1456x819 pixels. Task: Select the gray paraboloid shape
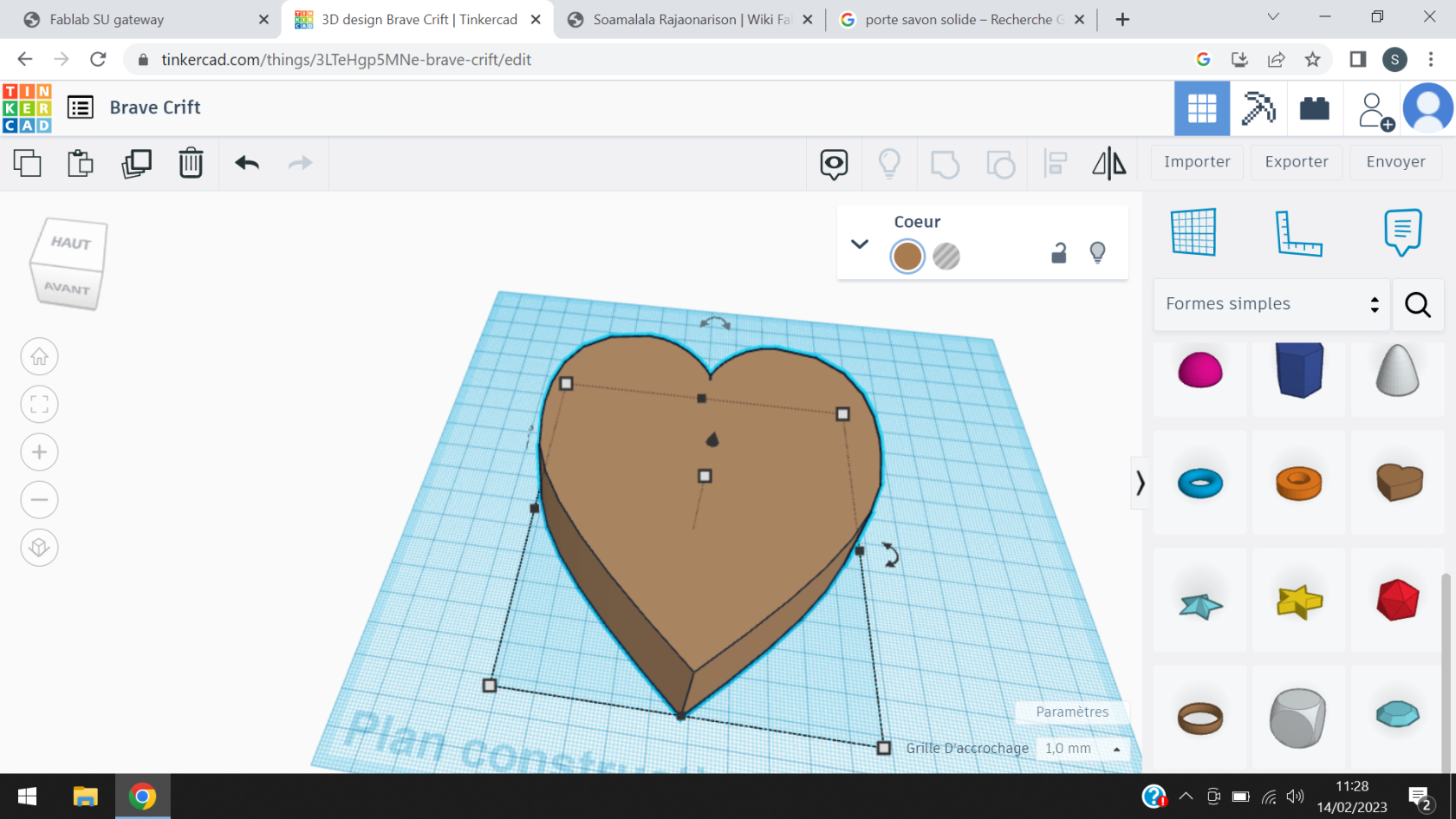[1397, 370]
